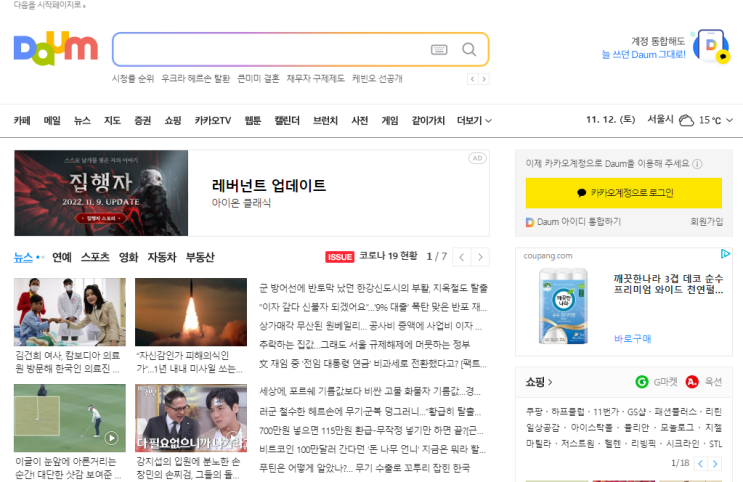Click the Daum D icon beside 아이디 통합하기
The image size is (743, 482).
pos(530,222)
